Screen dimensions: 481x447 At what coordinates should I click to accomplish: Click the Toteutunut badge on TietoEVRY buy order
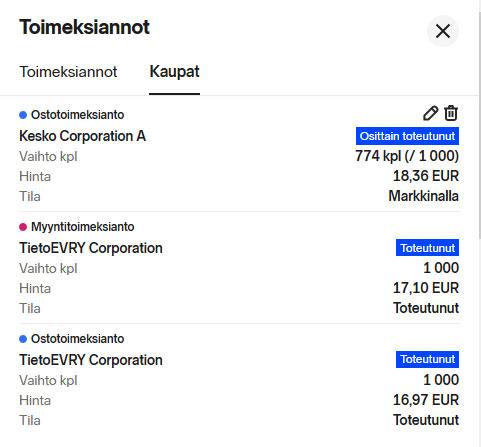point(427,359)
